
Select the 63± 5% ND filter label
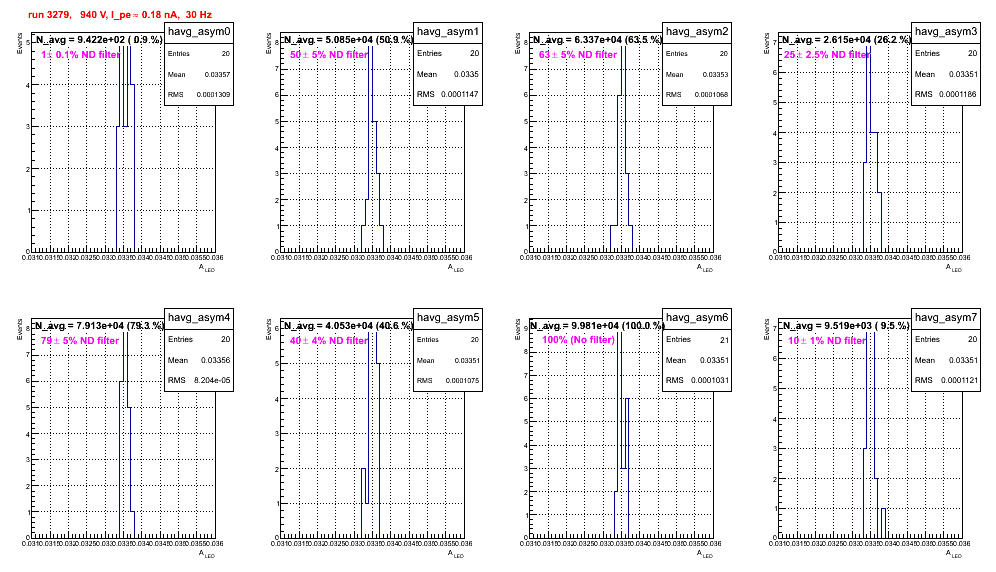578,55
